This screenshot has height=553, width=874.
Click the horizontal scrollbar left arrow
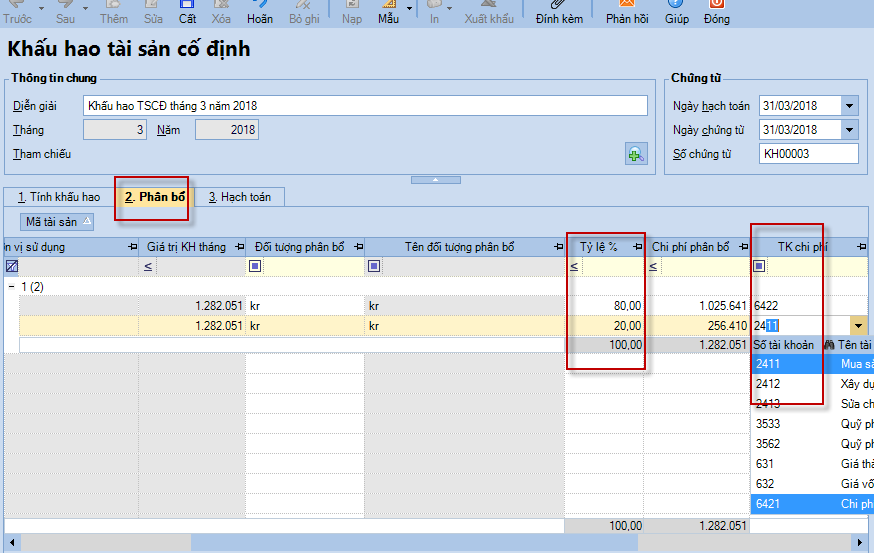tap(12, 542)
